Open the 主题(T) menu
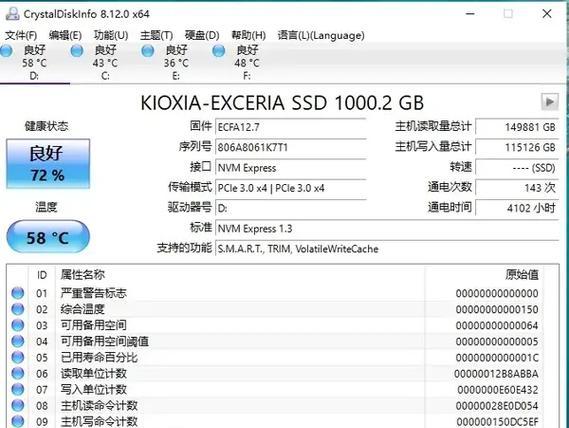 [x=156, y=35]
